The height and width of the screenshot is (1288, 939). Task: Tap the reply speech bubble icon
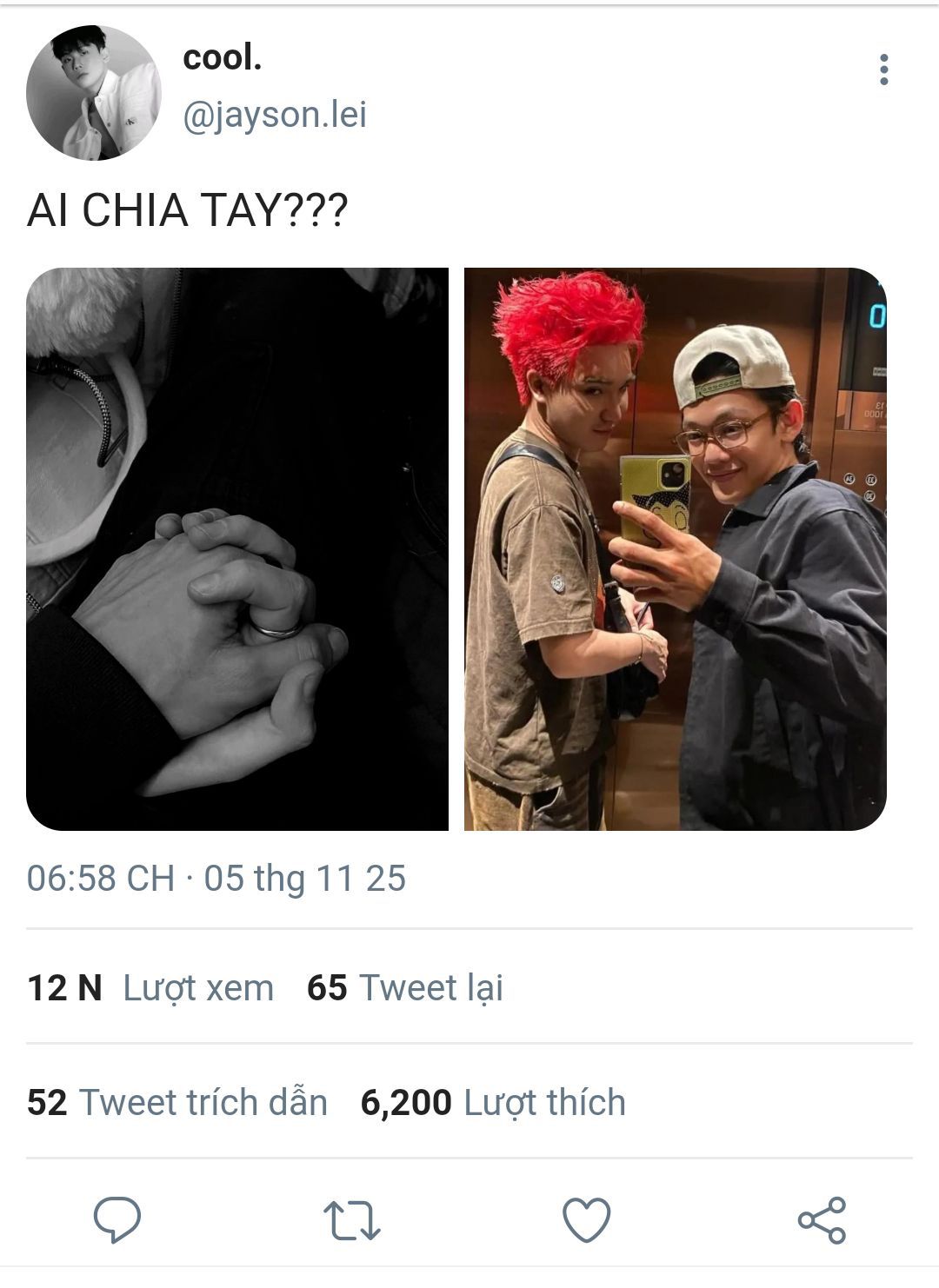click(117, 1218)
